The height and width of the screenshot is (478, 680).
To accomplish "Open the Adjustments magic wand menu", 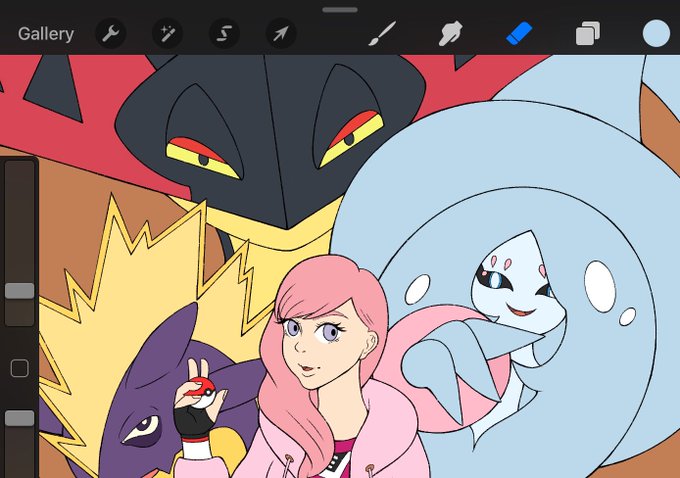I will [167, 33].
